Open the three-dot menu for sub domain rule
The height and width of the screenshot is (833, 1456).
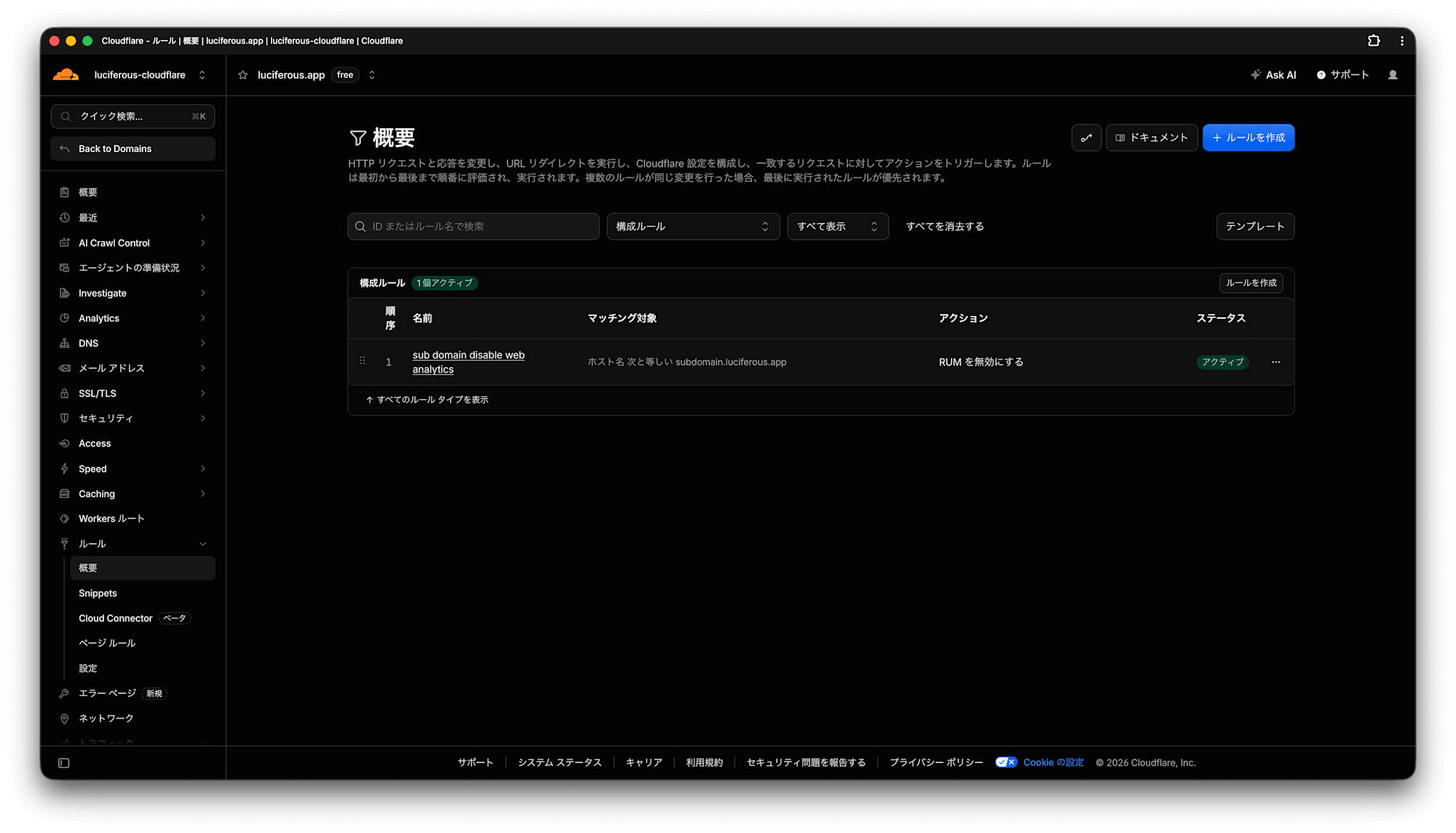click(1275, 362)
